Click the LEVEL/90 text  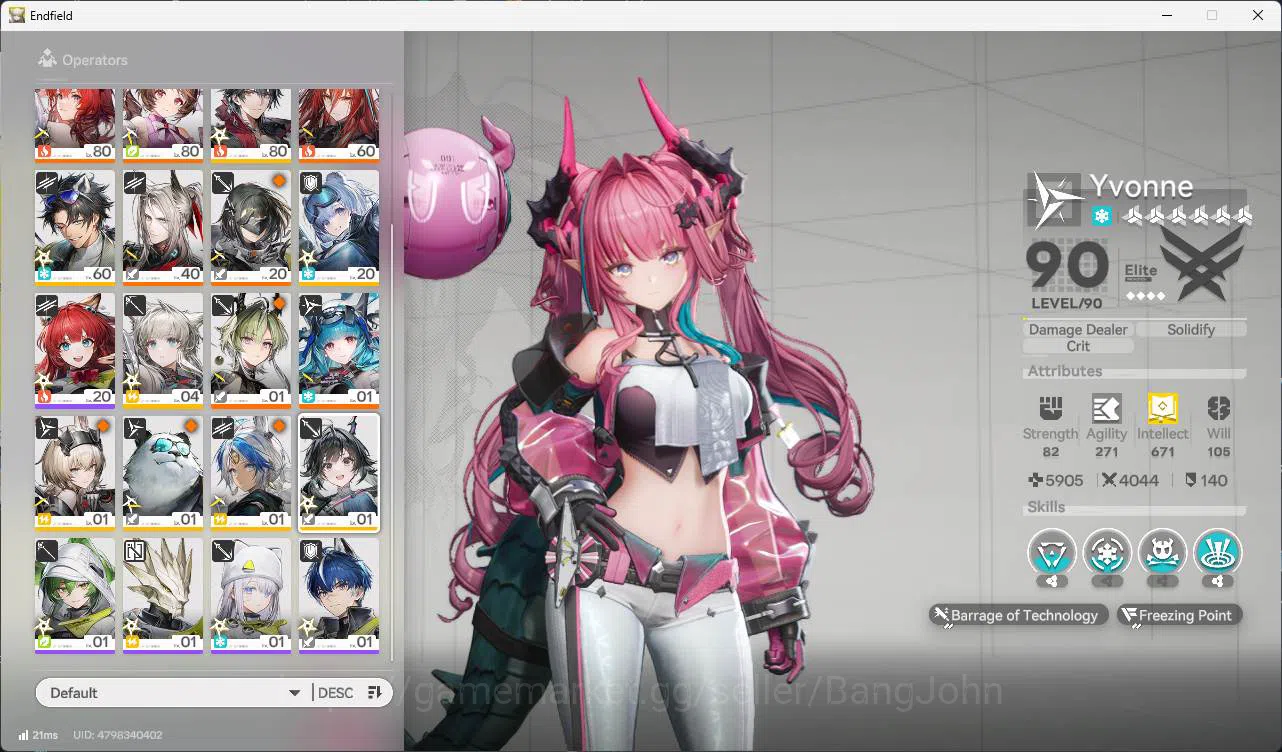tap(1066, 303)
